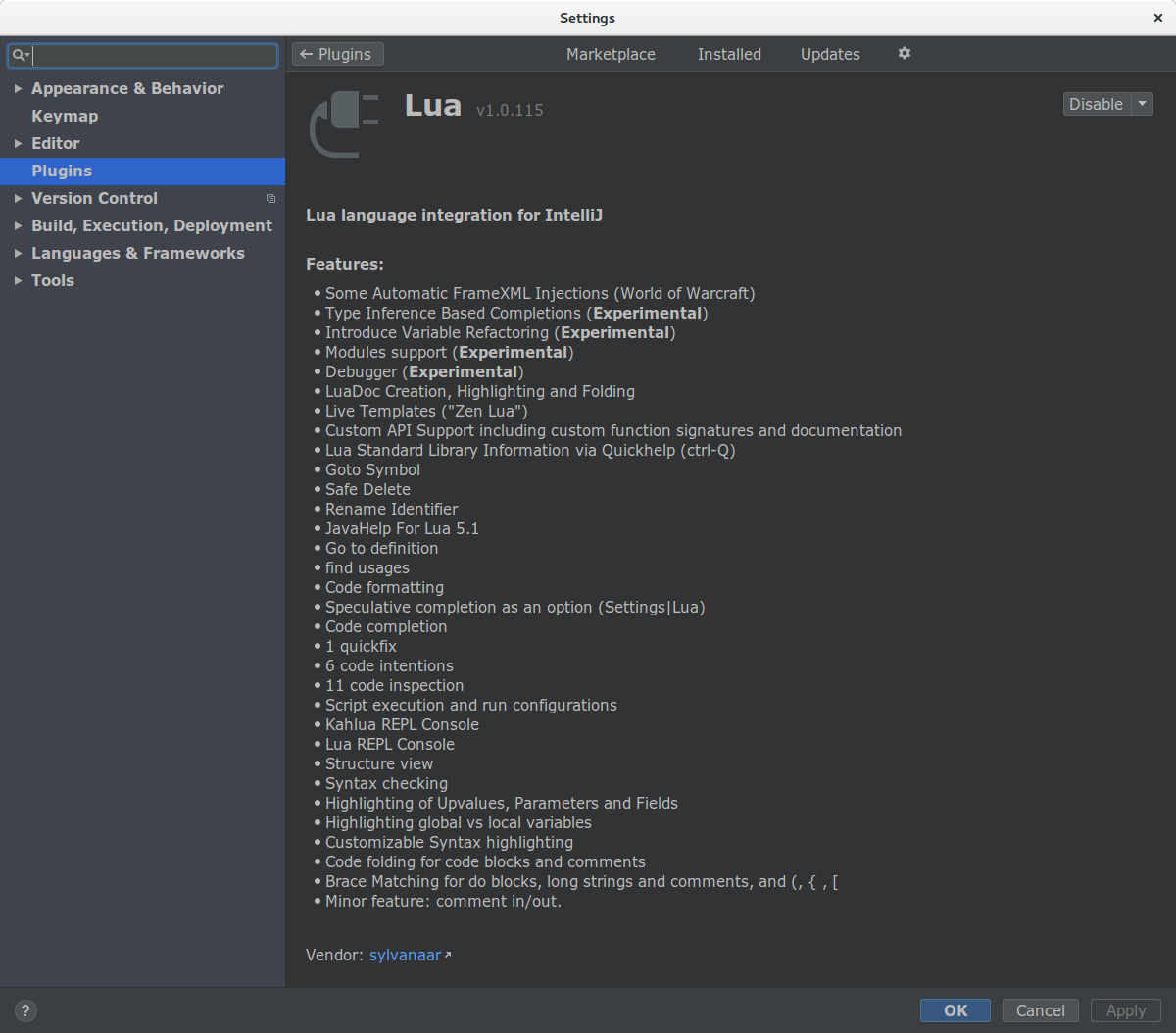This screenshot has height=1033, width=1176.
Task: Expand the Editor settings section
Action: pyautogui.click(x=18, y=143)
